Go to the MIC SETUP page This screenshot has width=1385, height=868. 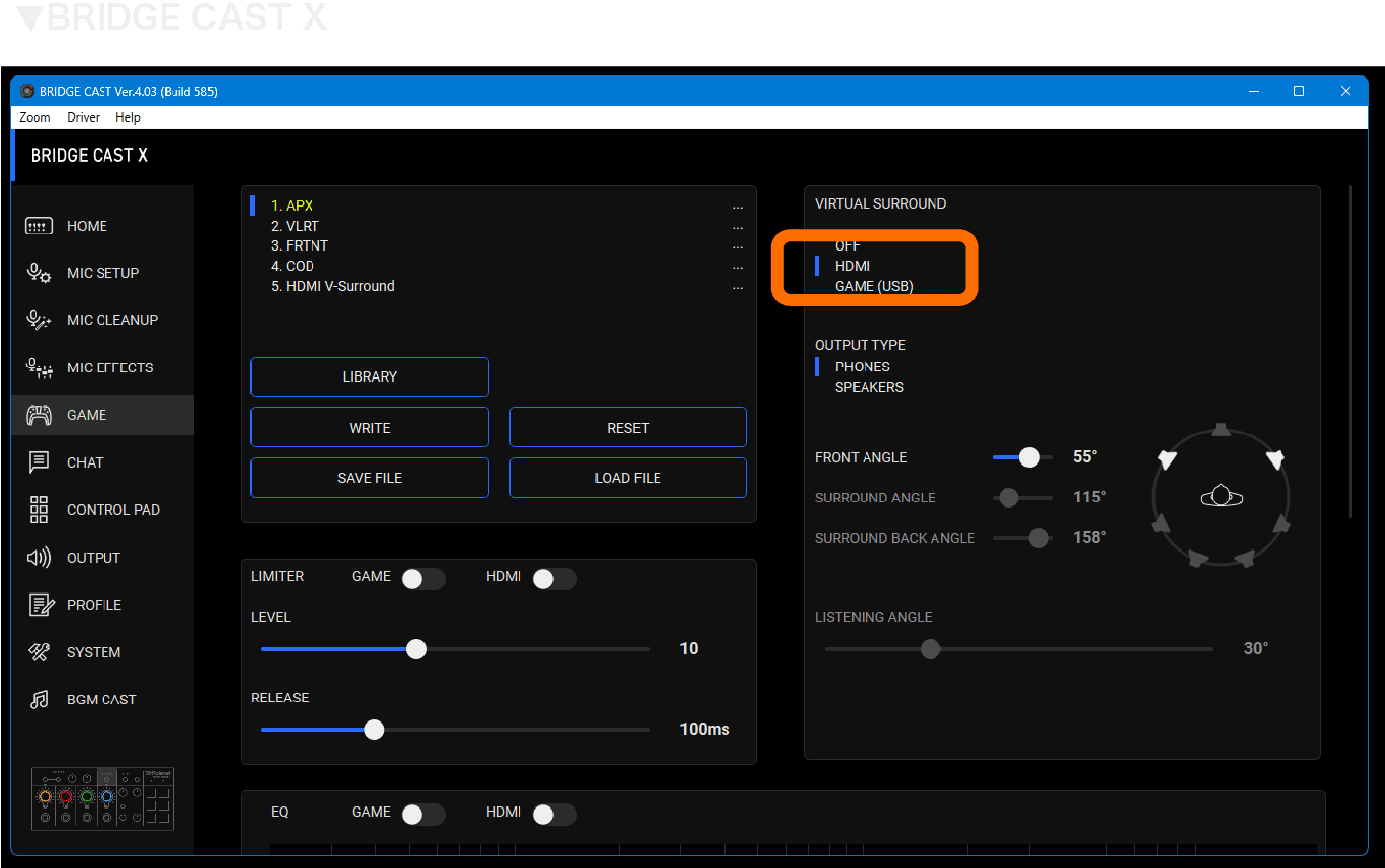[103, 273]
